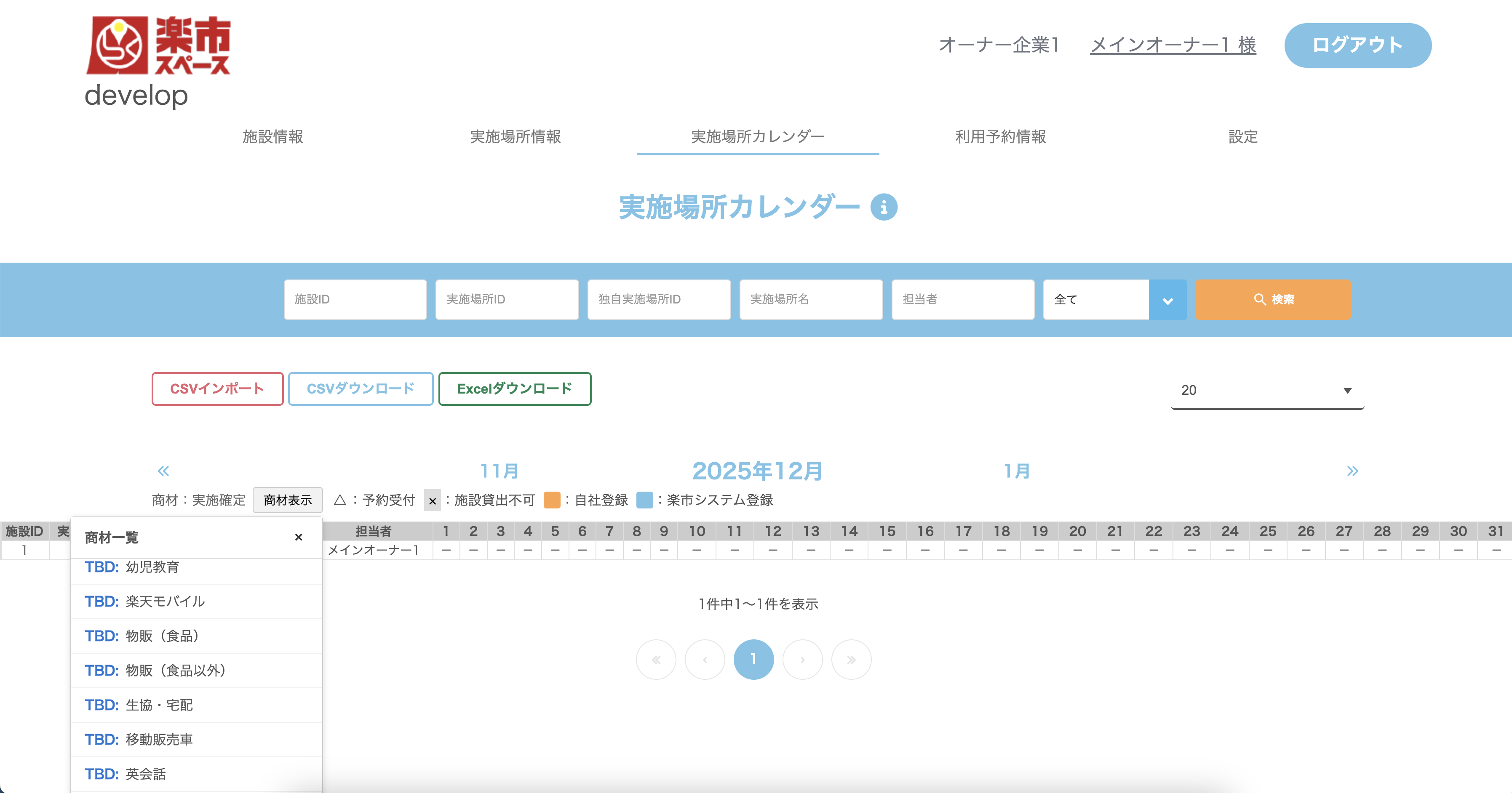The image size is (1512, 793).
Task: Click the 実施場所名 input field
Action: tap(811, 300)
